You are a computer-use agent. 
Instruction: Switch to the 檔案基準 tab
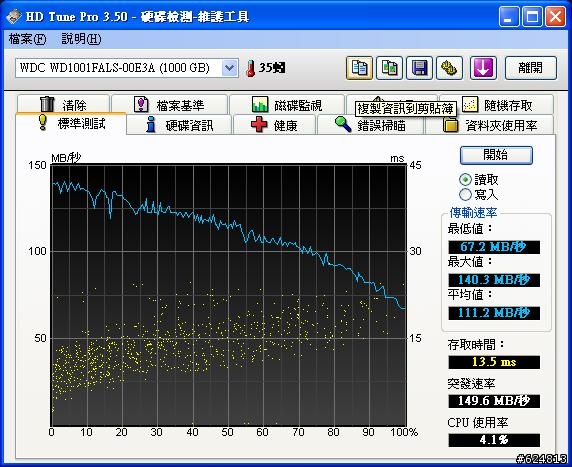[170, 104]
